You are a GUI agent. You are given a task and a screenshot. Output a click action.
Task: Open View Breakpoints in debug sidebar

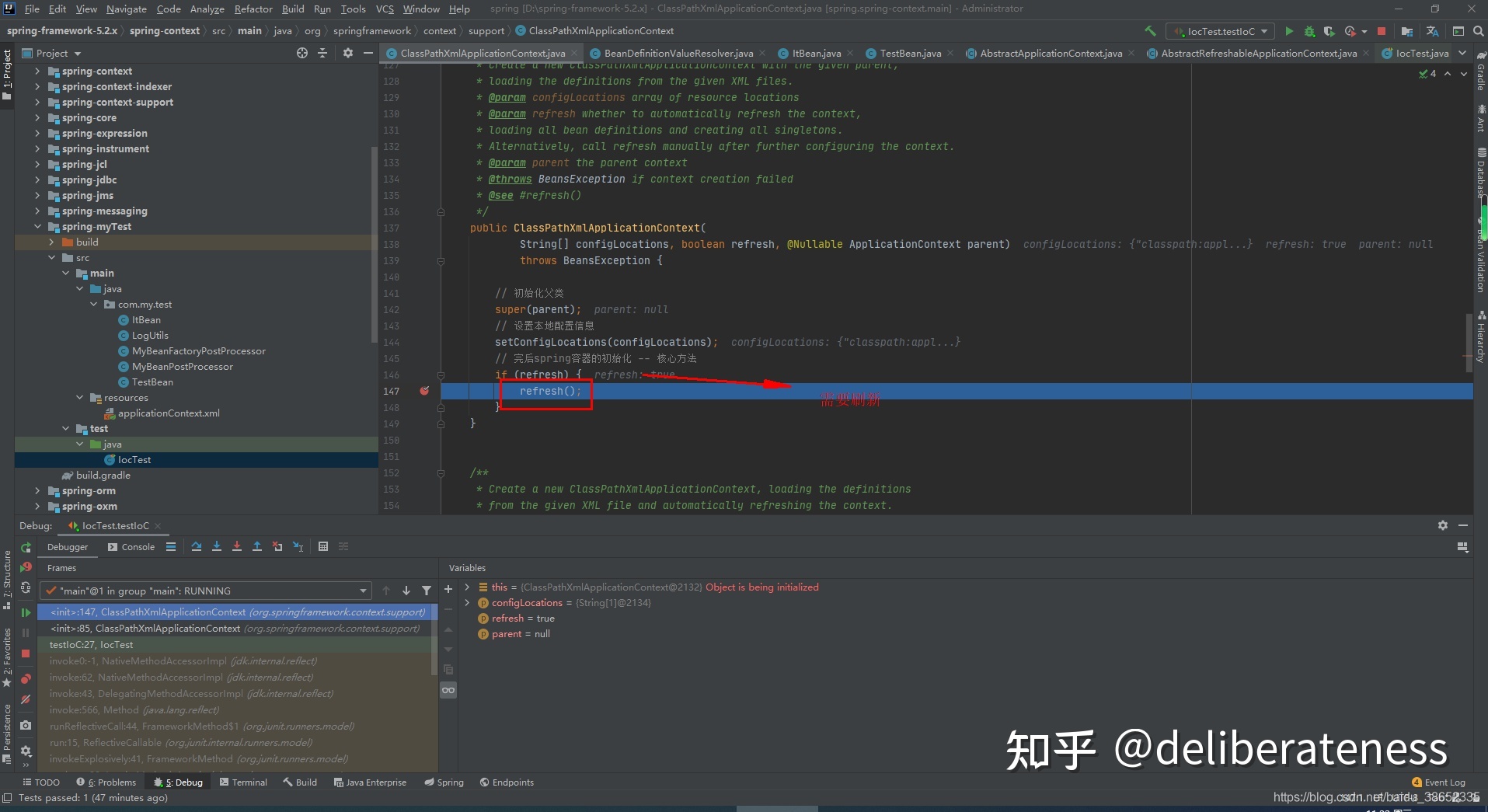26,679
